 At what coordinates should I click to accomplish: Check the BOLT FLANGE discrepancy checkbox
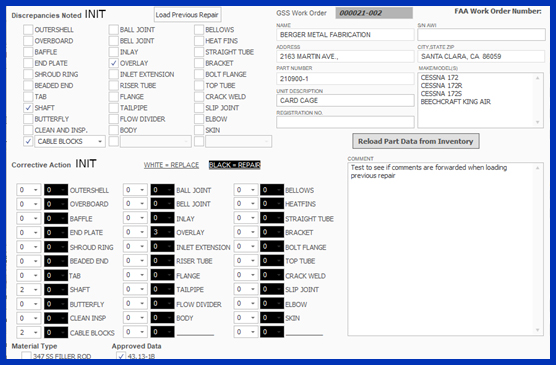point(199,74)
